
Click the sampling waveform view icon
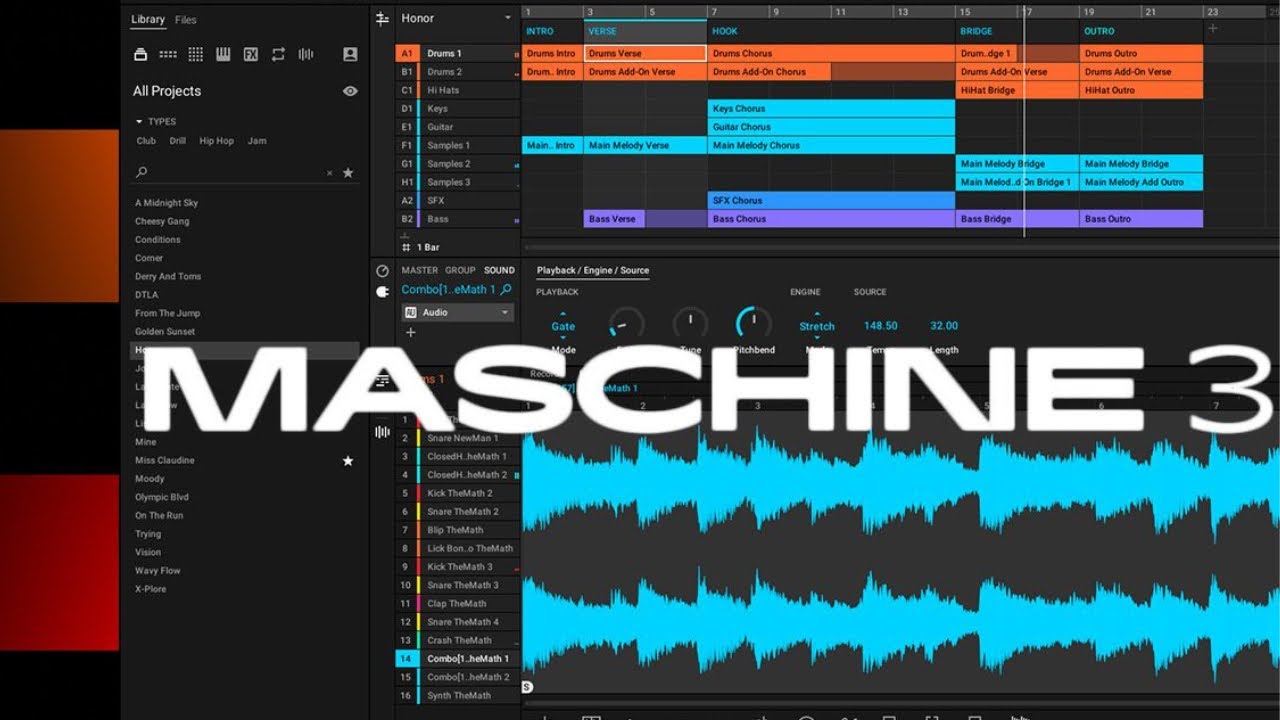tap(382, 432)
